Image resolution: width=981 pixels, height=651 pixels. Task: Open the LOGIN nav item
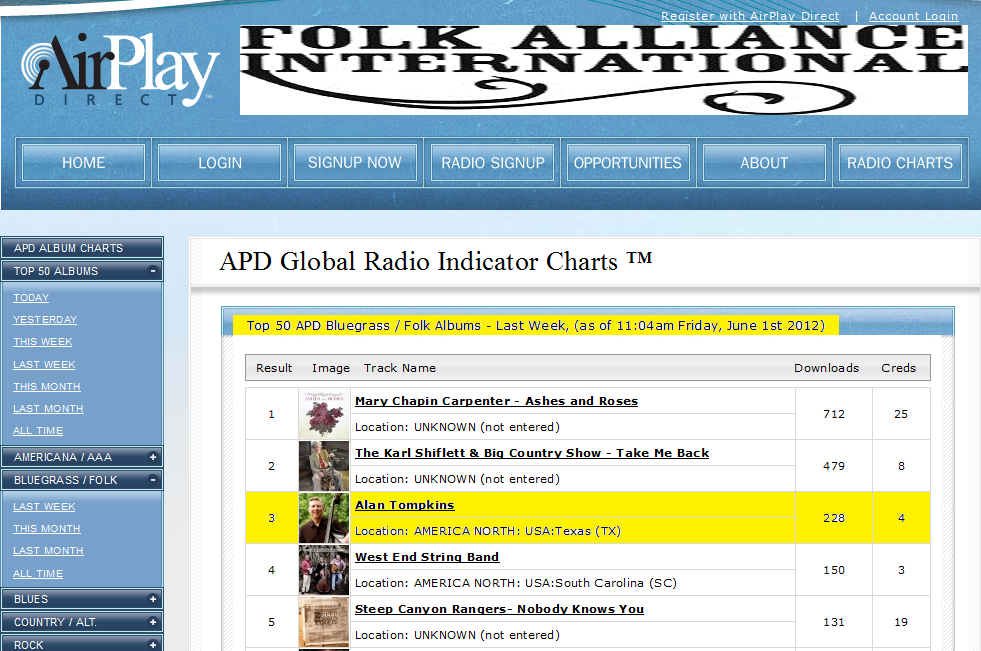click(x=220, y=163)
